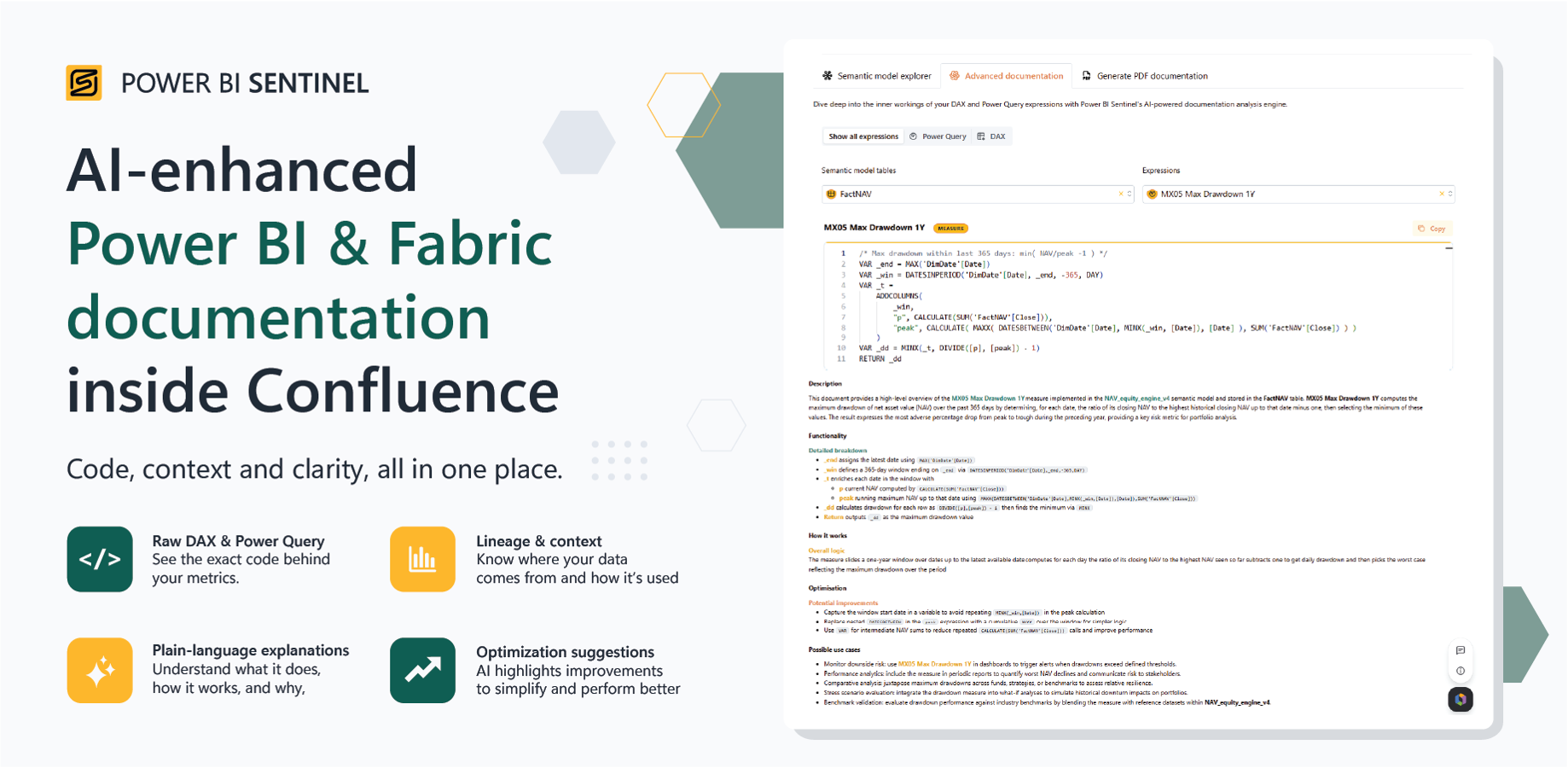Open the Generate PDF documentation tab

(1145, 76)
